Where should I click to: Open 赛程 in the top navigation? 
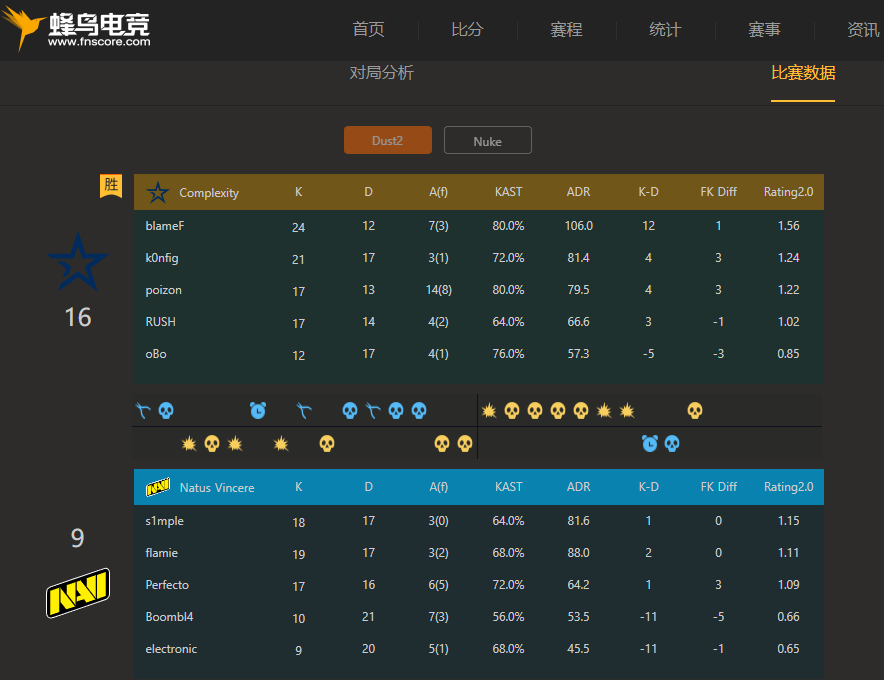tap(567, 29)
